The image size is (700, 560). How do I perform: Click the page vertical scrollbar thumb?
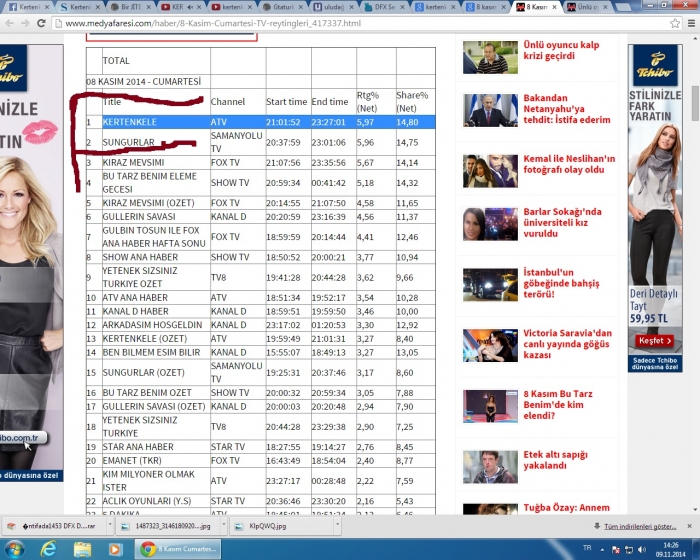click(695, 103)
